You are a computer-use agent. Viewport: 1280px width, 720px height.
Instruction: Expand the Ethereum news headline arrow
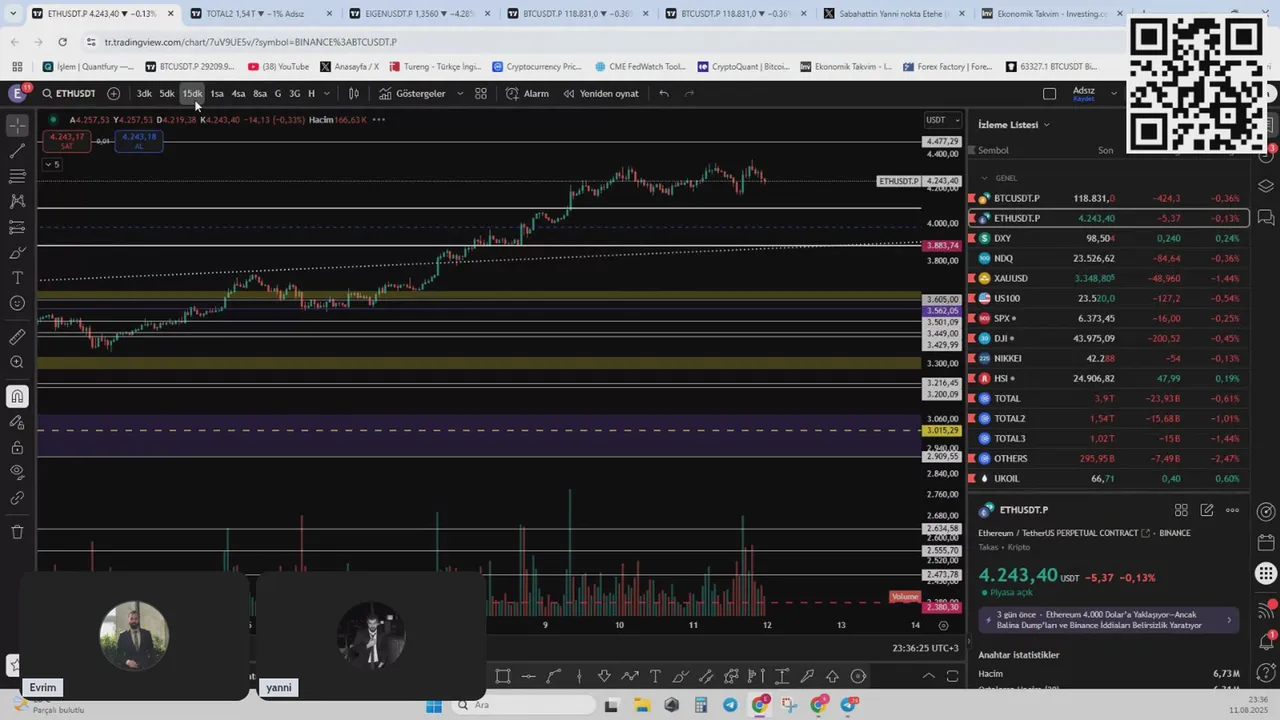tap(1229, 620)
